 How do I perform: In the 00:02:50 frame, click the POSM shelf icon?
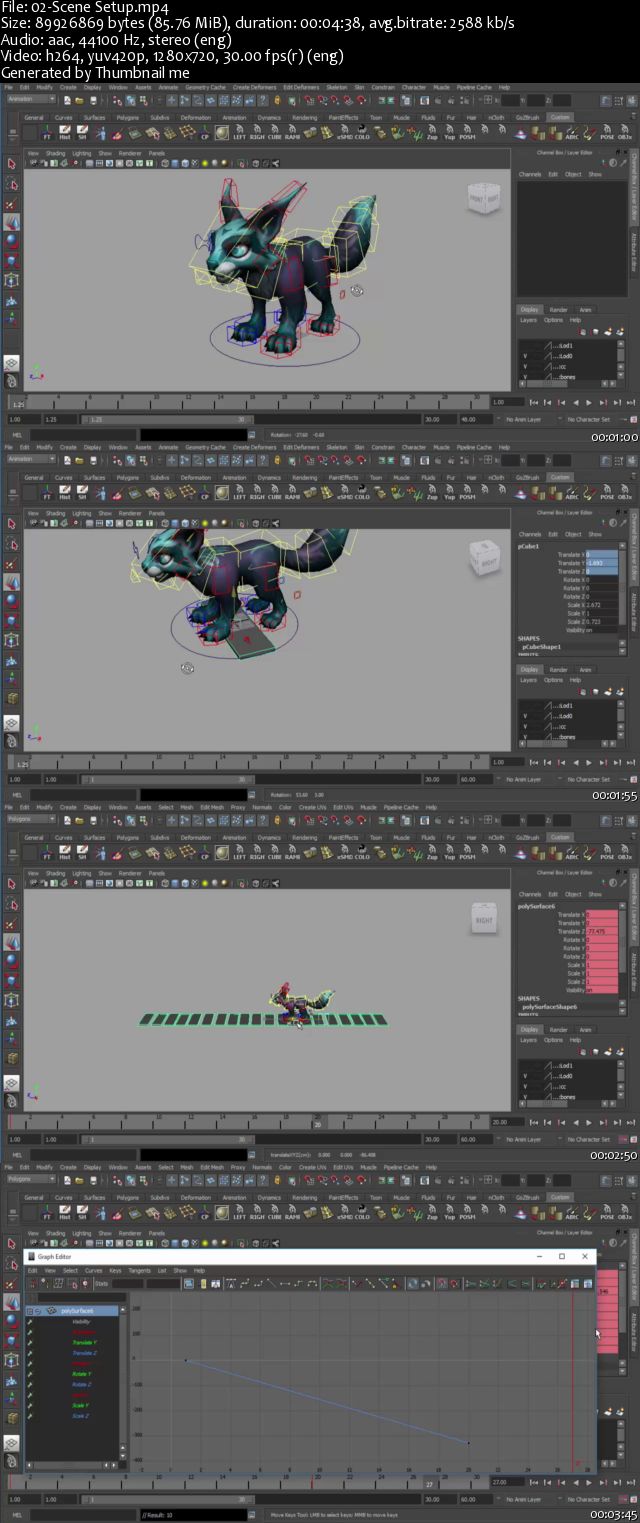[467, 853]
